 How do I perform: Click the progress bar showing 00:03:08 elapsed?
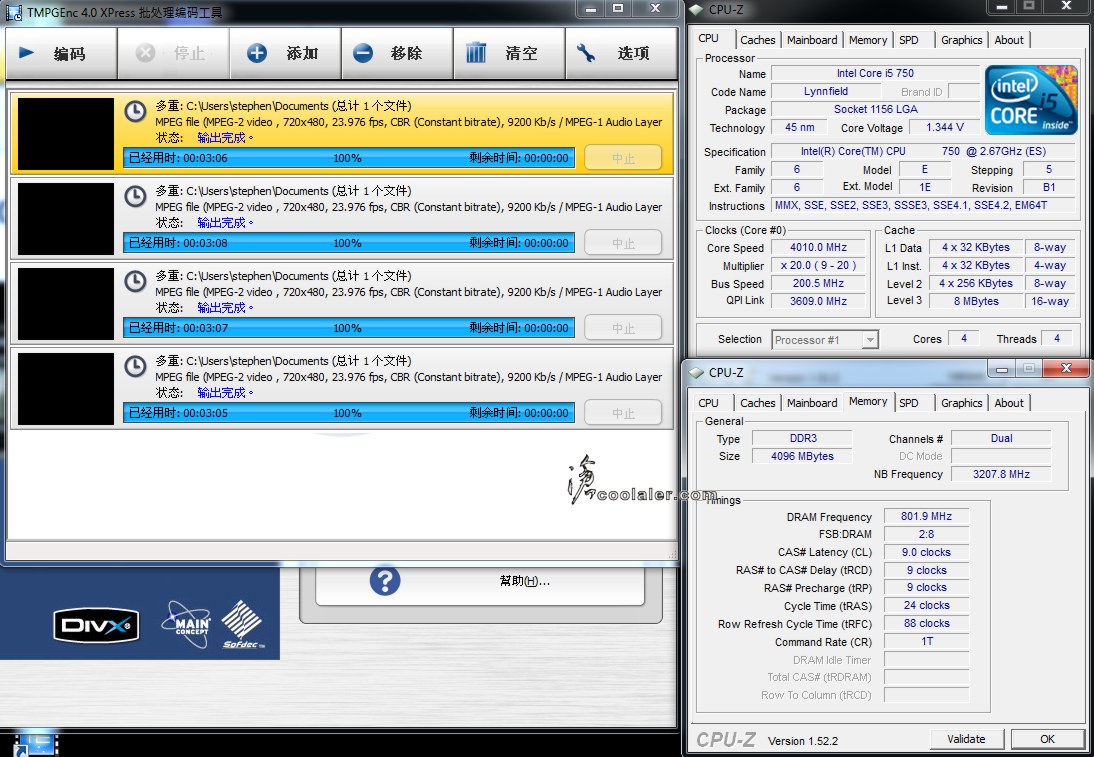point(349,243)
